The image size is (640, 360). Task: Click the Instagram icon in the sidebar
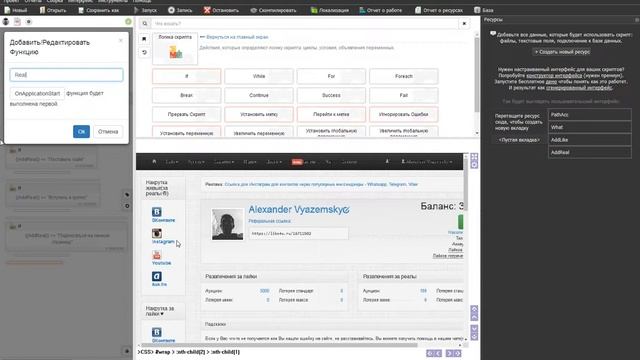click(x=157, y=233)
